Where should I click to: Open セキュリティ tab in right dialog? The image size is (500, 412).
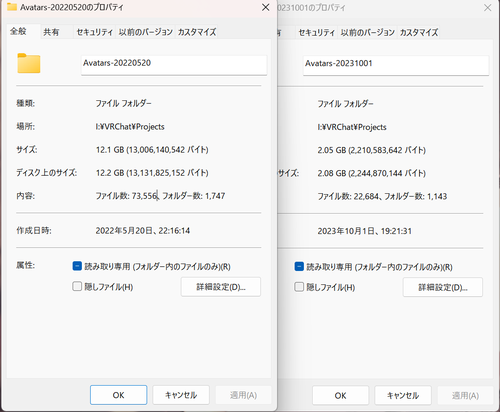[x=317, y=32]
